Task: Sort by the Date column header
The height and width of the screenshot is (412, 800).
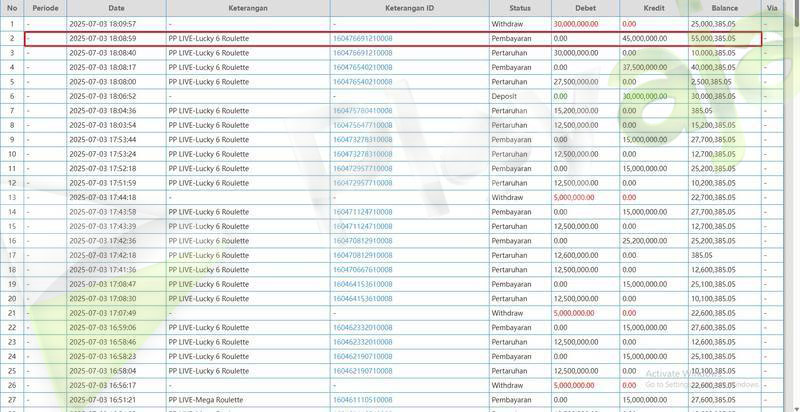Action: pos(116,8)
